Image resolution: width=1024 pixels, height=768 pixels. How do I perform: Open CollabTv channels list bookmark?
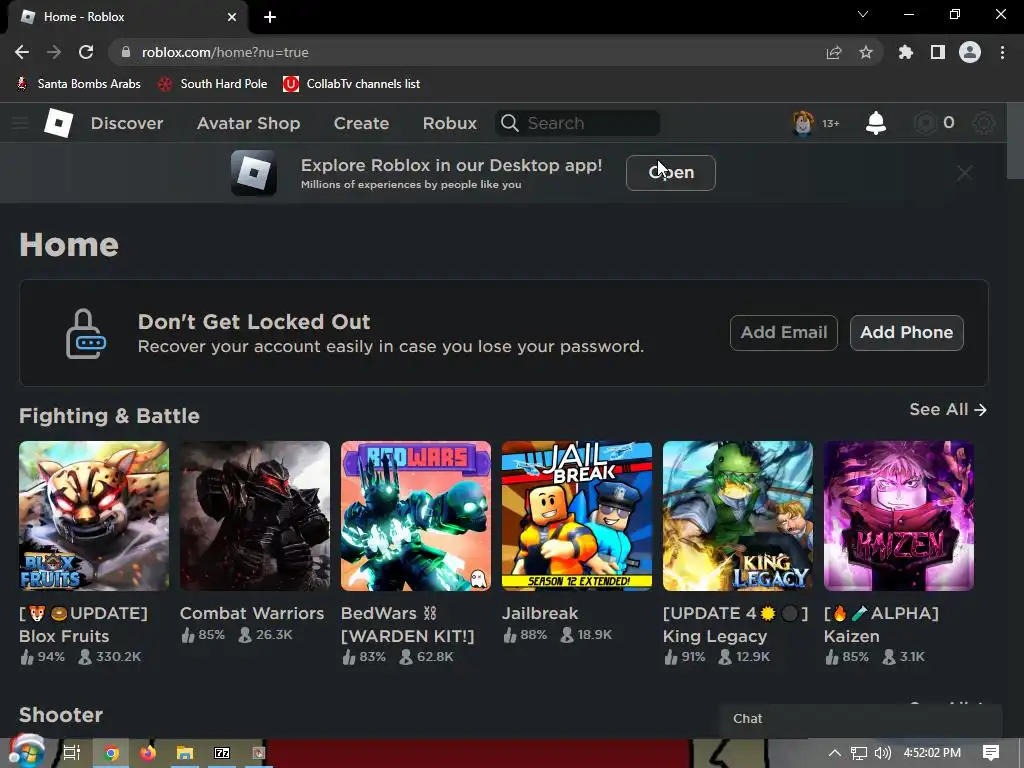pos(351,84)
